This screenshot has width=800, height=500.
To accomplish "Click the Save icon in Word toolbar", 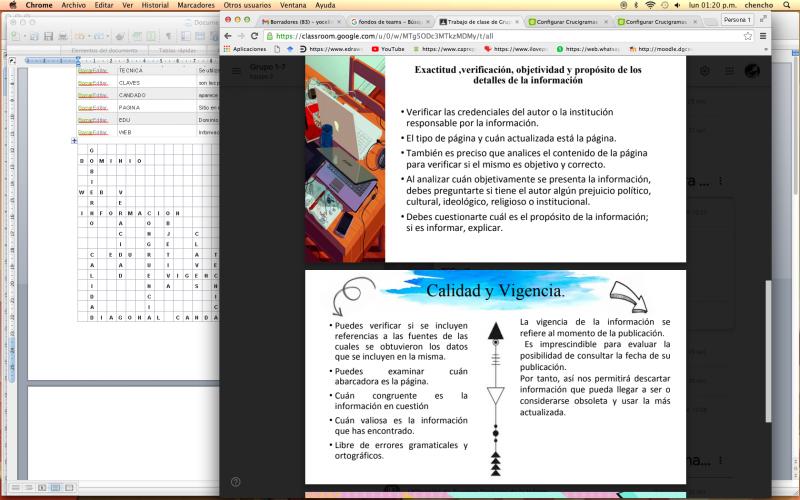I will [x=48, y=36].
